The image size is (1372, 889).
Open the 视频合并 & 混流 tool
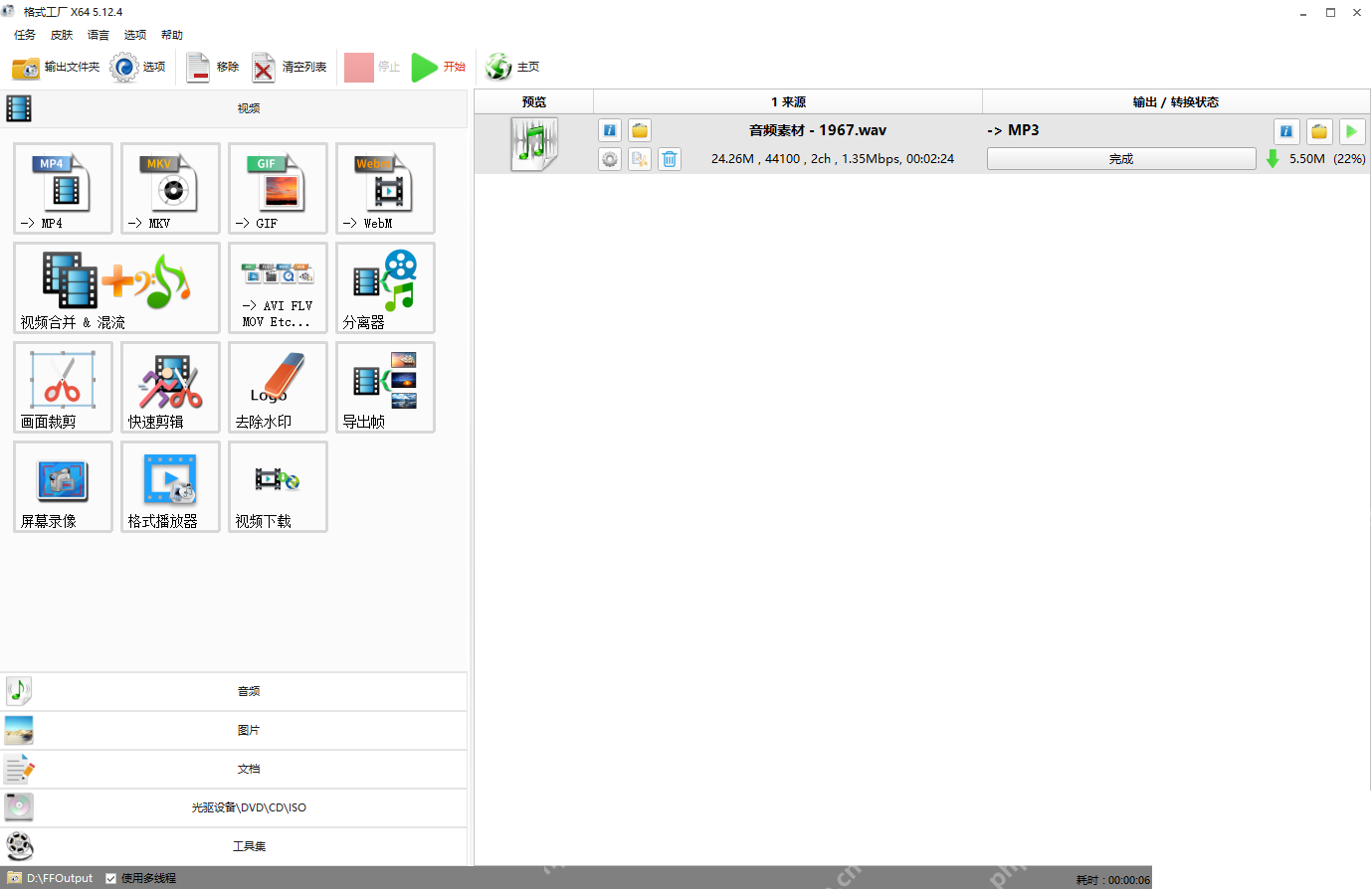[x=116, y=288]
